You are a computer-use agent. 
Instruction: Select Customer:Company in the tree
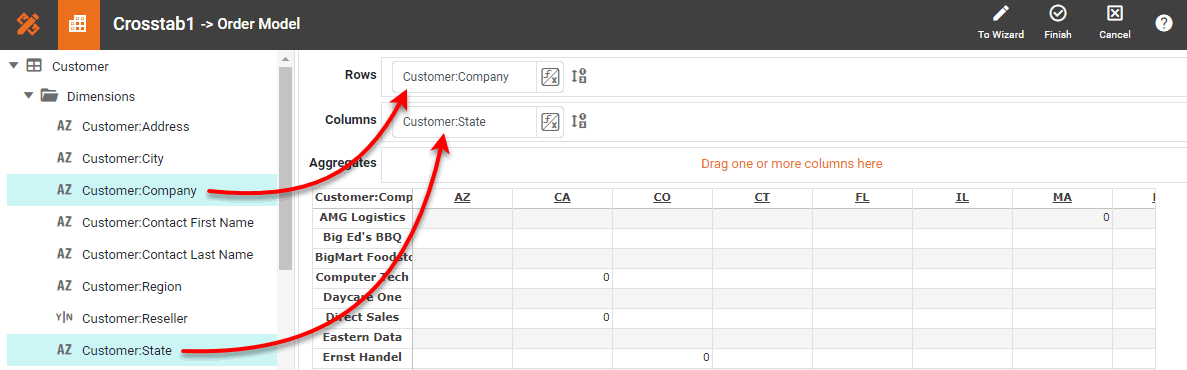tap(142, 191)
